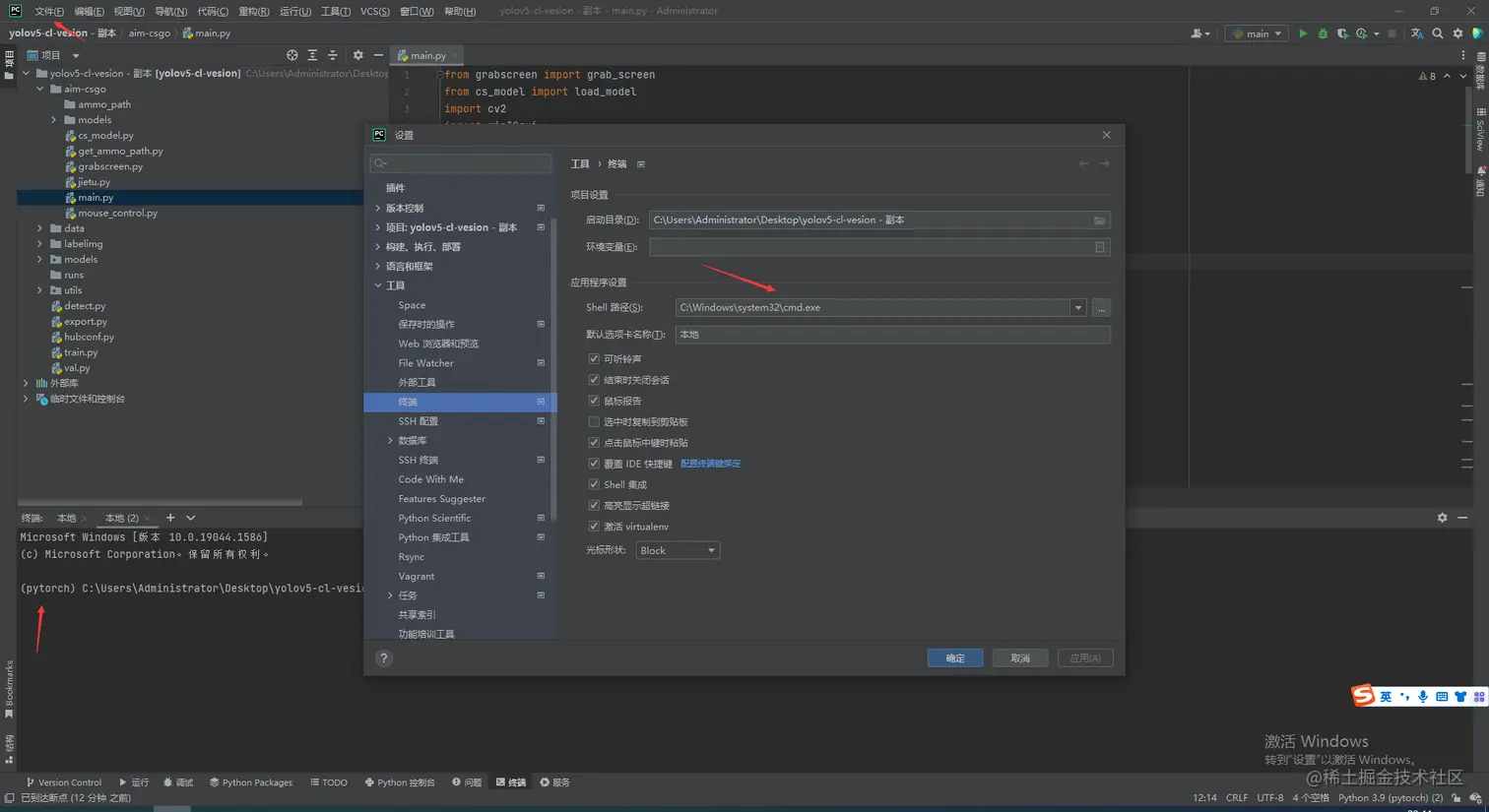Focus the 默认选项卡名称 text field

coord(893,335)
